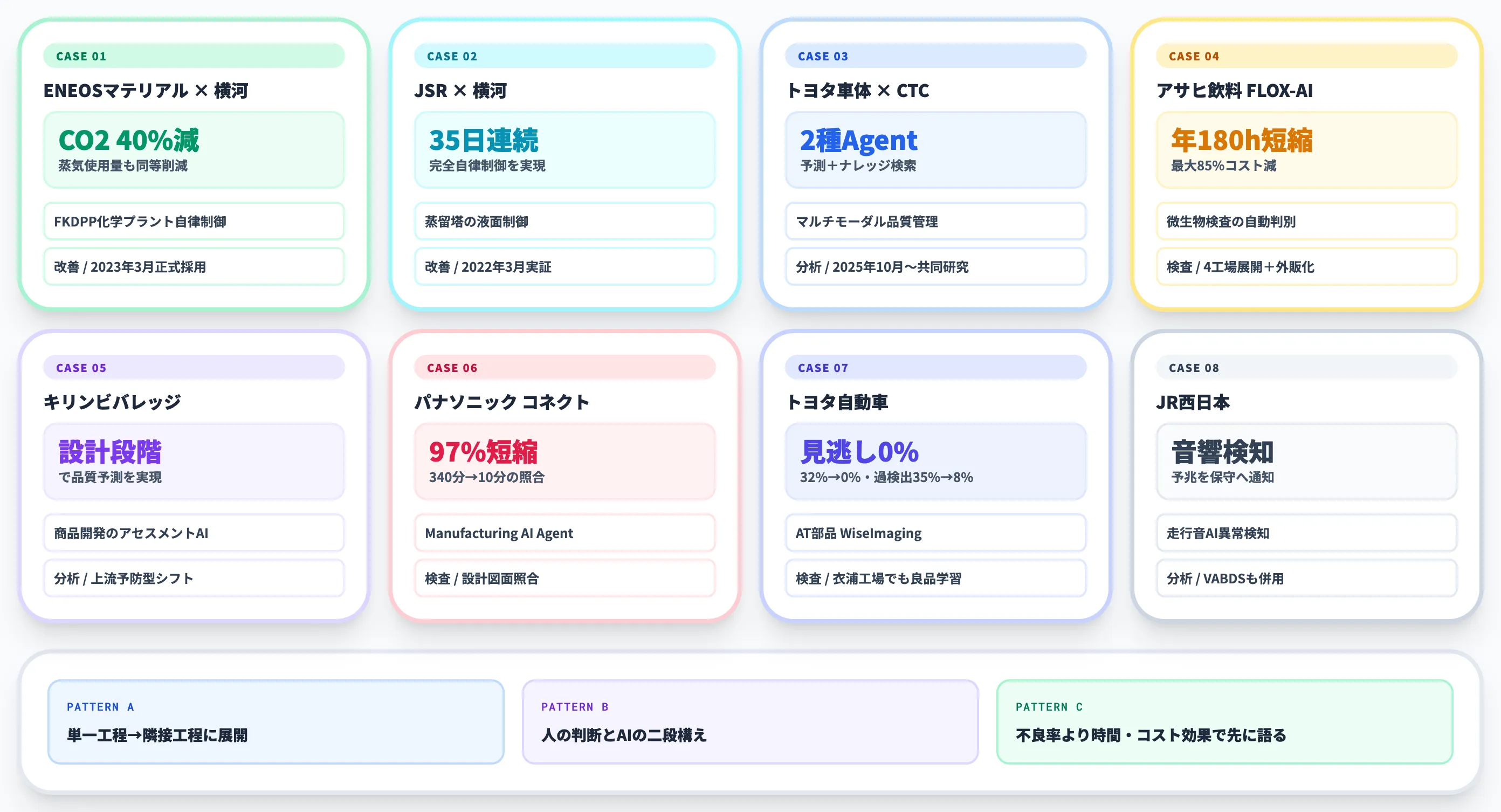Image resolution: width=1501 pixels, height=812 pixels.
Task: Click 検査 / 衣浦工場でも良品学習 row
Action: 936,579
